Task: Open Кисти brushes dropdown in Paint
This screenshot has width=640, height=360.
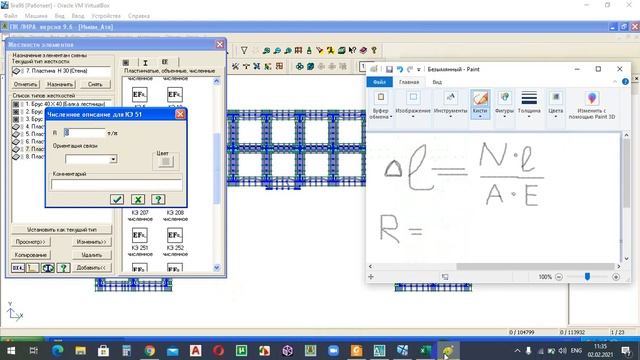Action: coord(480,105)
